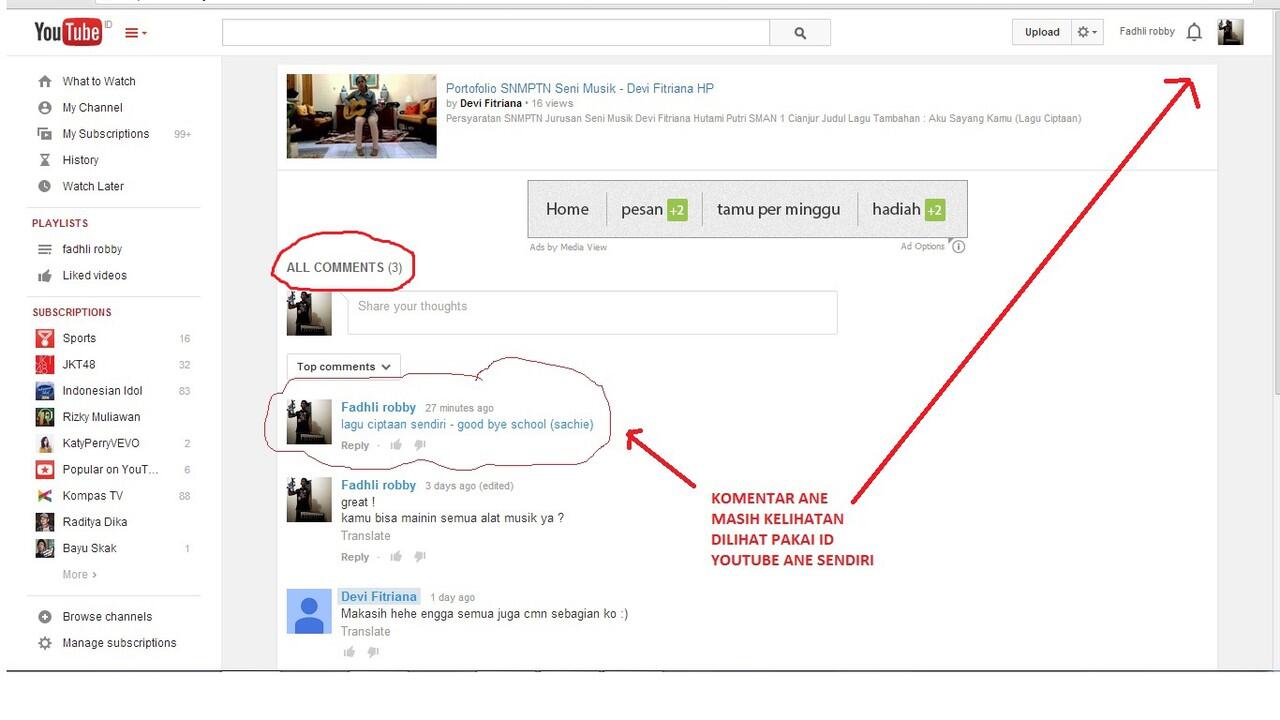Open the Devi Fitriana uploader link under title
Screen dimensions: 1280x720
491,103
